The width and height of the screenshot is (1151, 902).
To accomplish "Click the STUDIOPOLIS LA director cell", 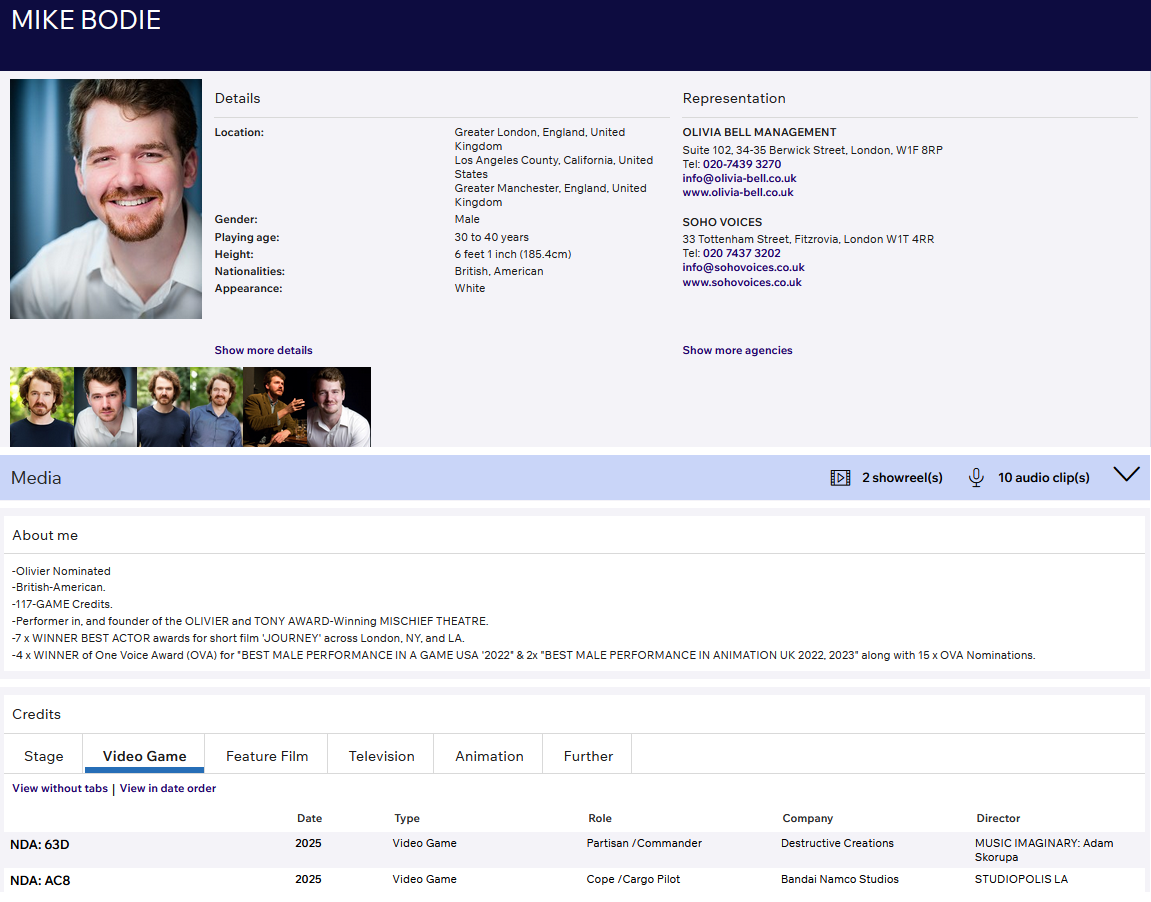I will click(1021, 879).
